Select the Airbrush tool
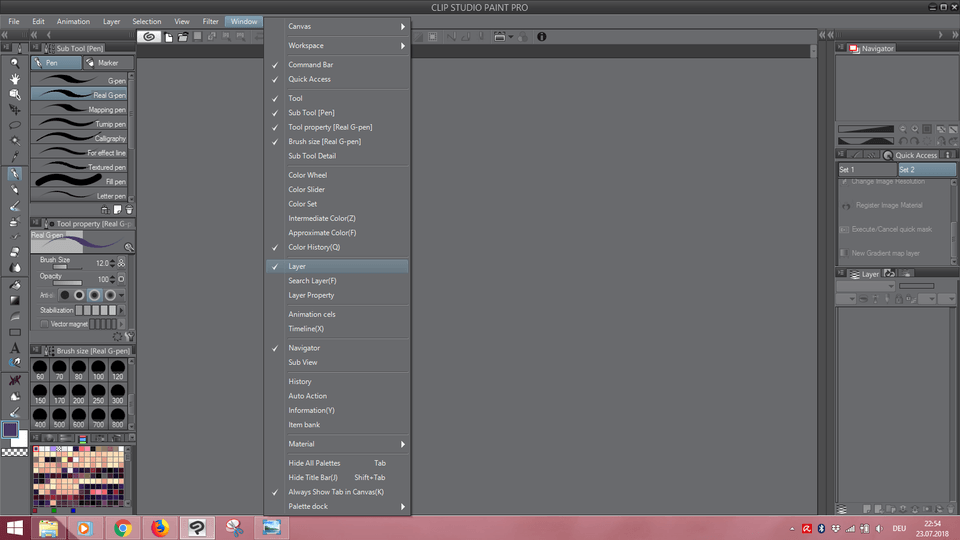The height and width of the screenshot is (540, 960). click(x=15, y=222)
